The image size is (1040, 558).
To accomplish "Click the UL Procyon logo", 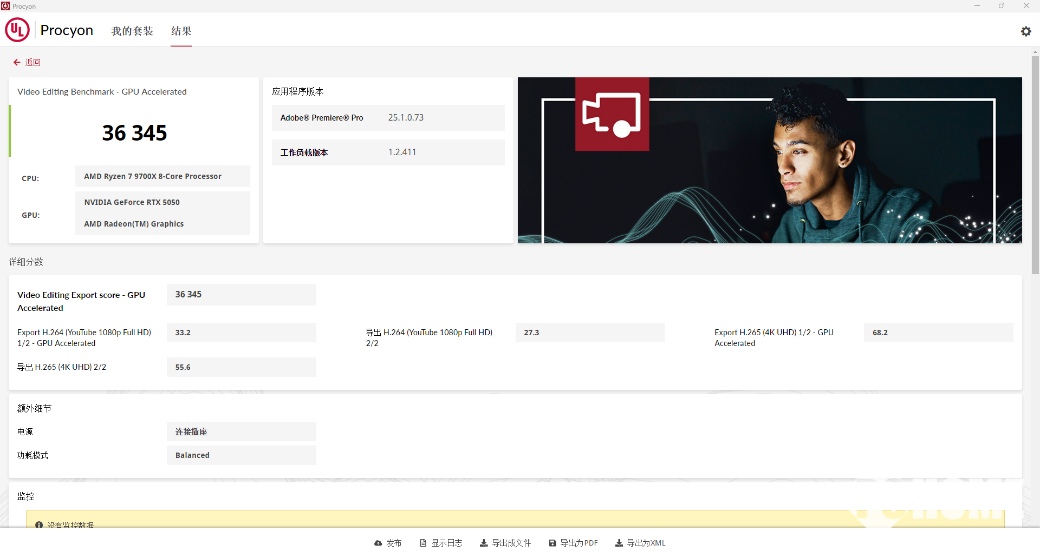I will (x=50, y=31).
